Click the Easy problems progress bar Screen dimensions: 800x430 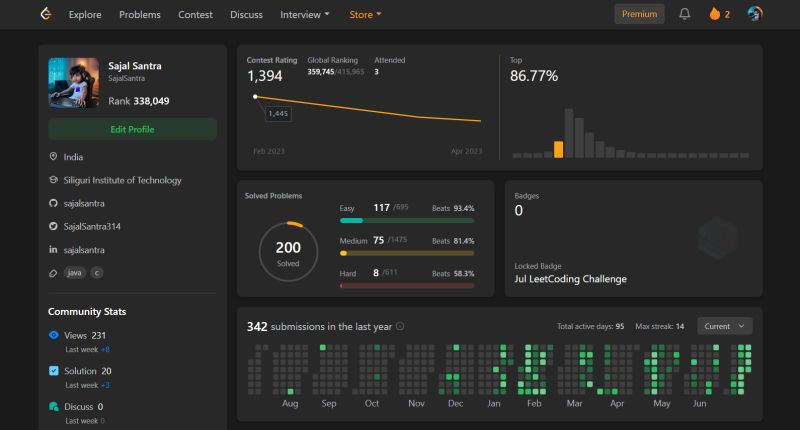coord(407,220)
